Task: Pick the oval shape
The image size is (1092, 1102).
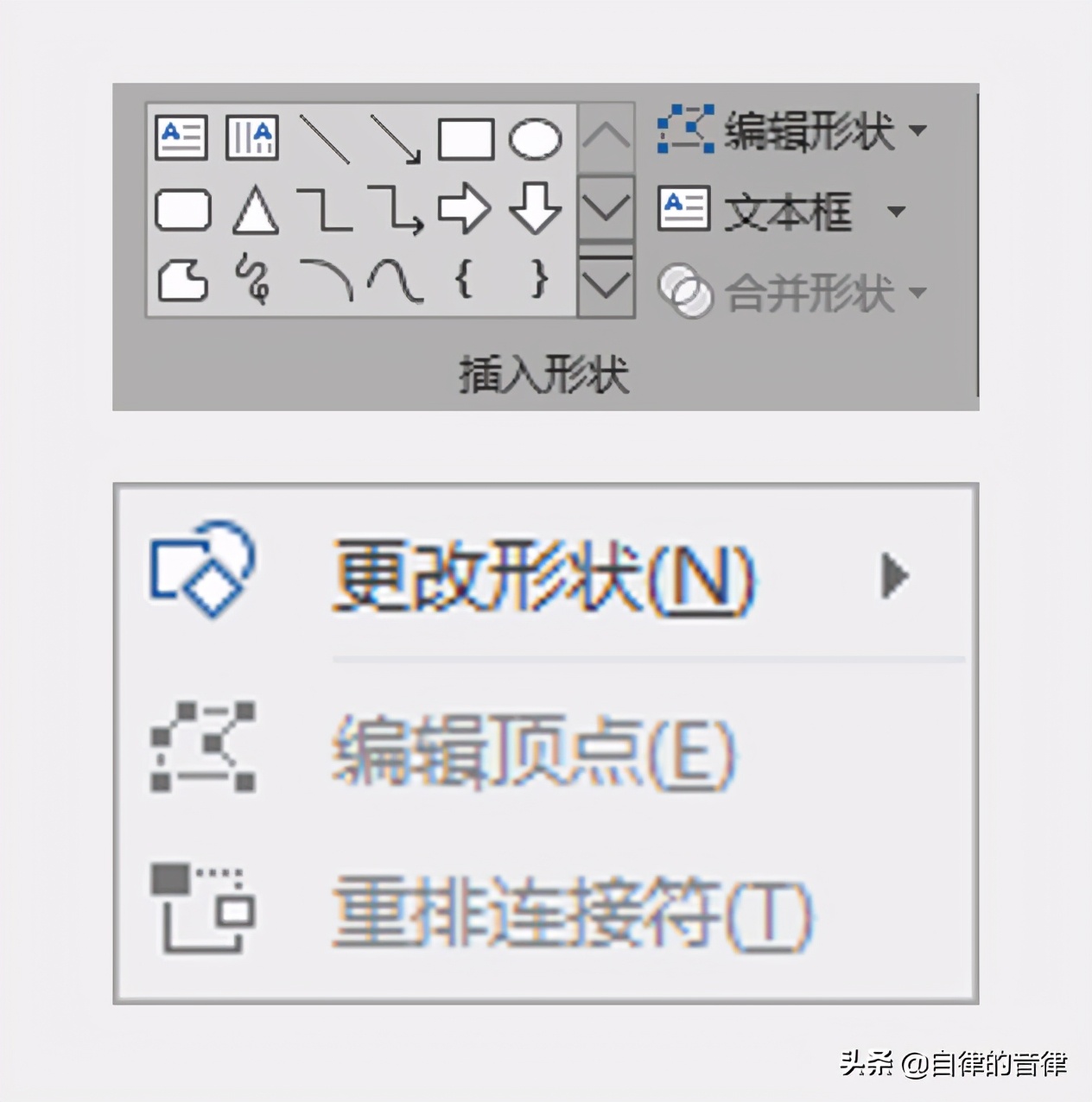Action: click(x=536, y=139)
